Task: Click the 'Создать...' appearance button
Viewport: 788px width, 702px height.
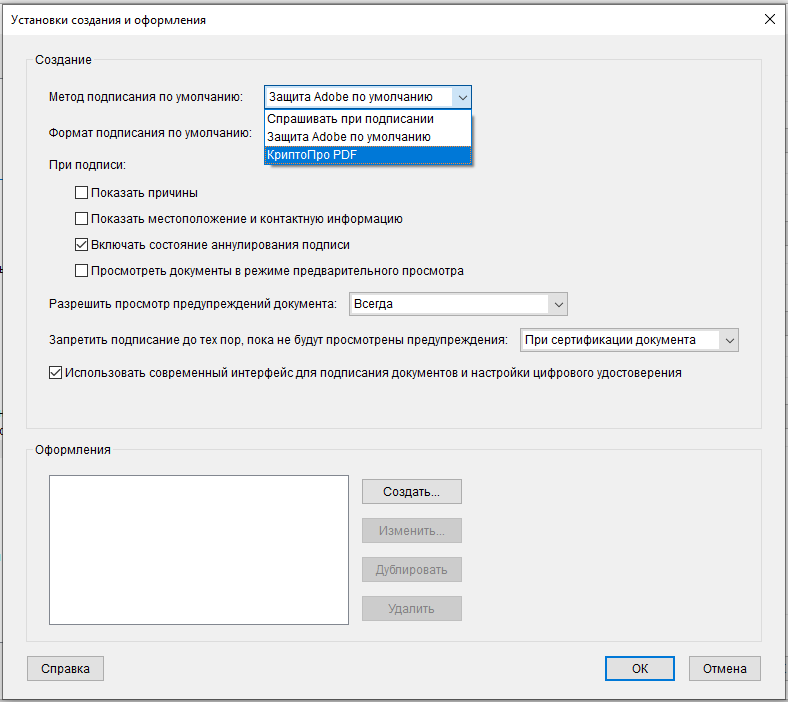Action: [411, 492]
